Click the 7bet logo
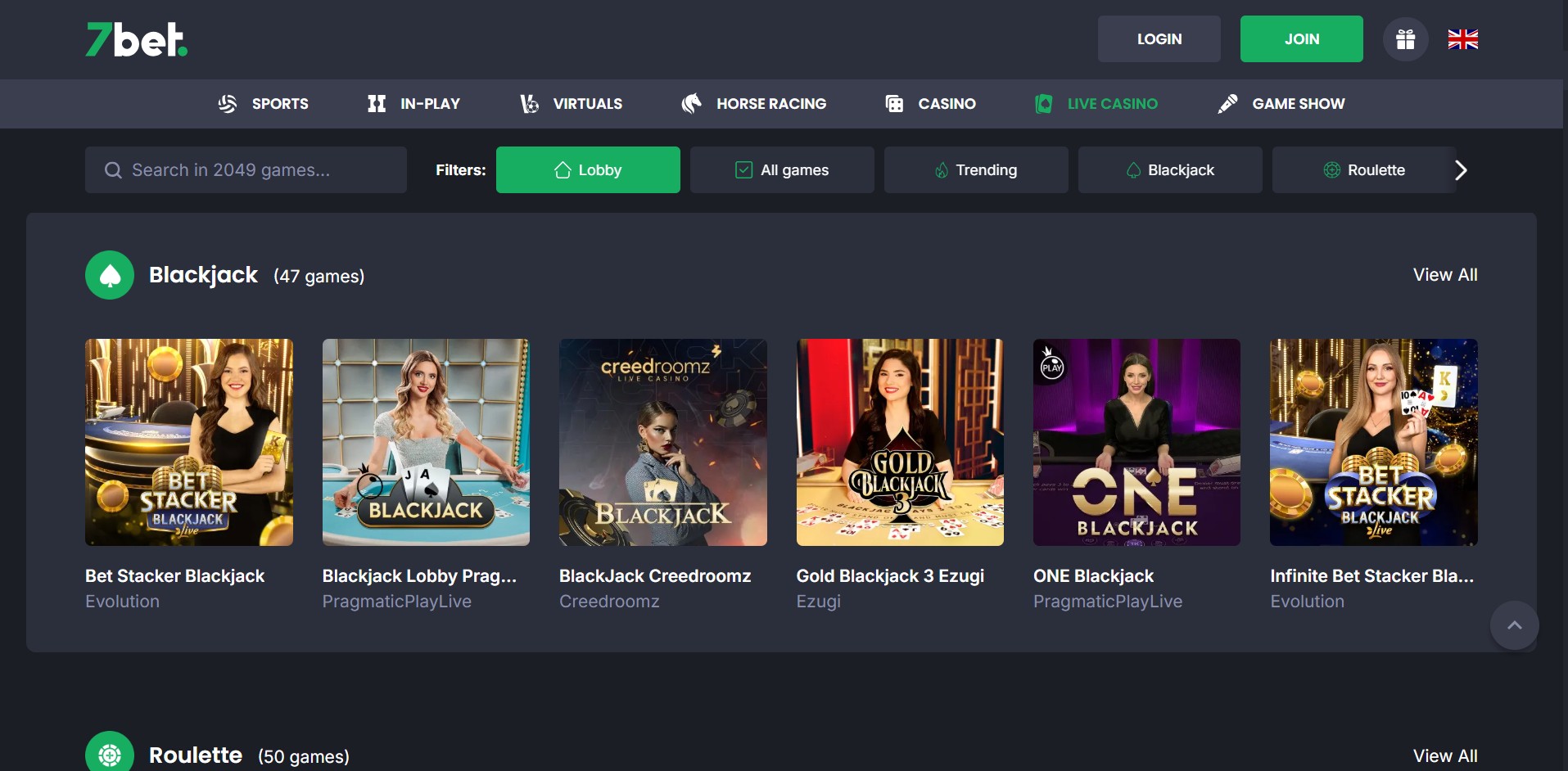1568x771 pixels. pos(137,39)
